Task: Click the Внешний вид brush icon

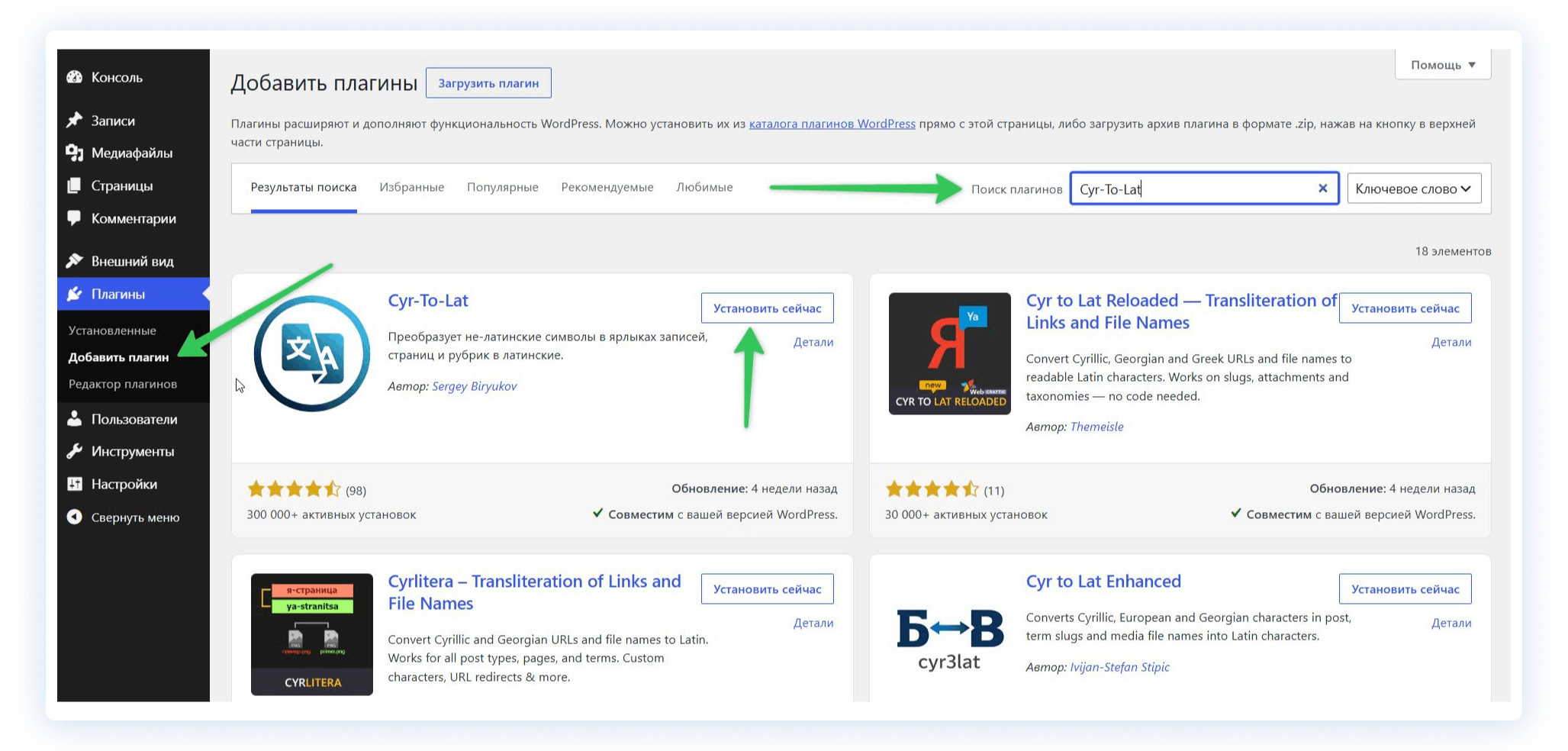Action: (x=74, y=261)
